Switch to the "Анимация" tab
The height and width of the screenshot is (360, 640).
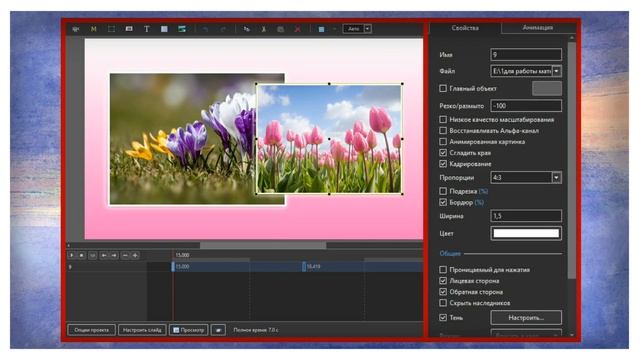538,27
